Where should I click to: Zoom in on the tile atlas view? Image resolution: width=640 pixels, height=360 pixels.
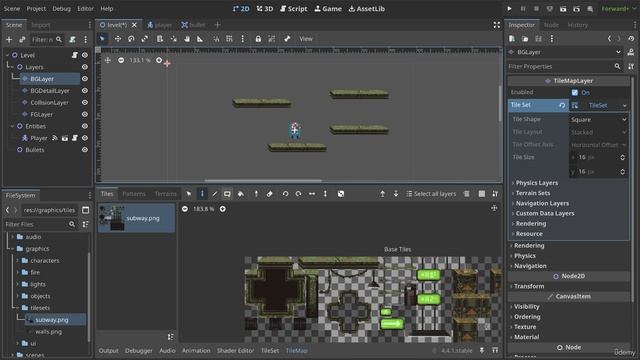pyautogui.click(x=222, y=209)
